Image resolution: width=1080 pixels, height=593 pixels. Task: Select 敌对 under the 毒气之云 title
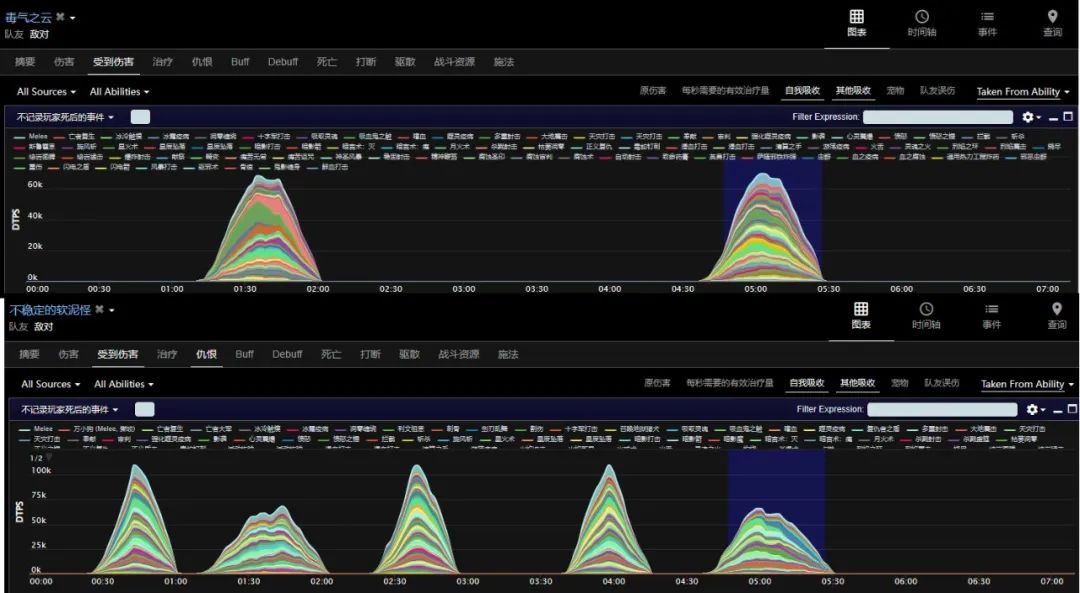click(39, 34)
